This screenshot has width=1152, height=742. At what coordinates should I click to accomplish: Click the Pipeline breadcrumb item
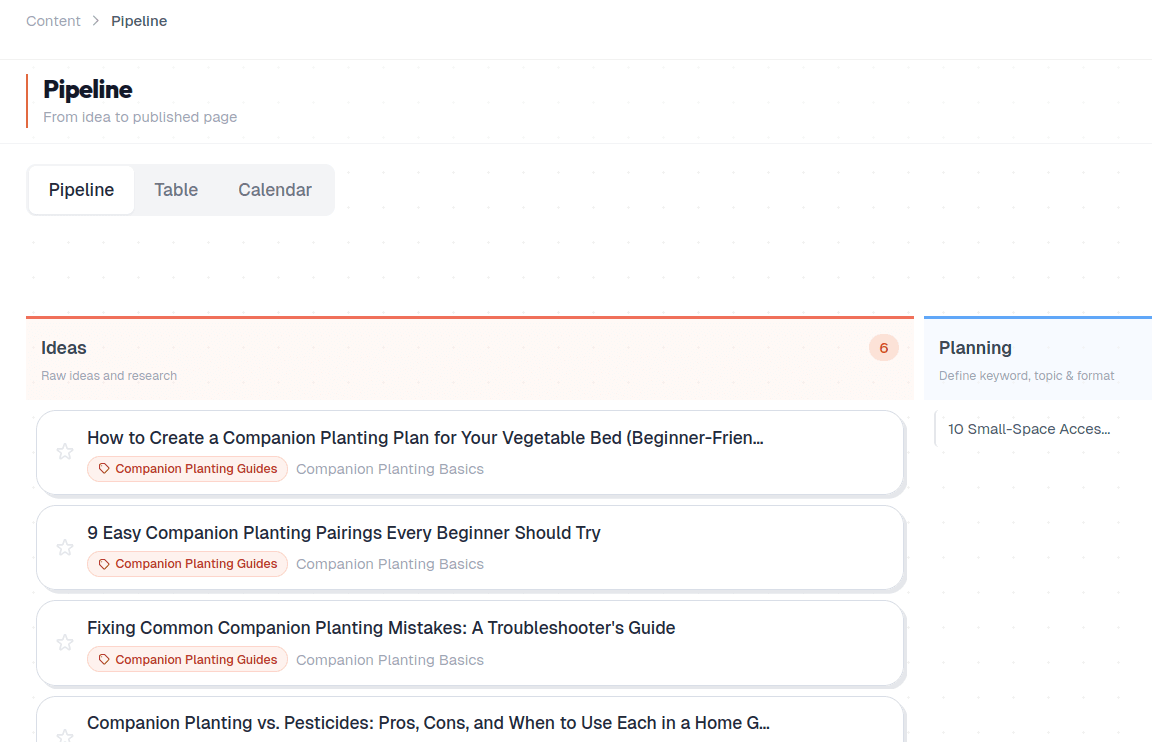click(139, 21)
